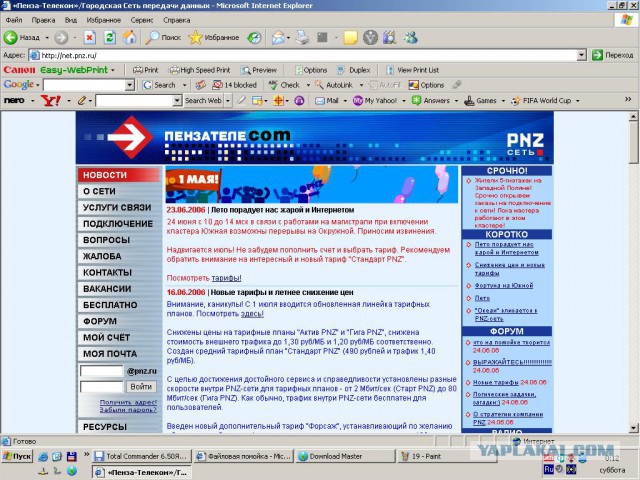Open the Правка menu
Image resolution: width=640 pixels, height=480 pixels.
pos(43,20)
